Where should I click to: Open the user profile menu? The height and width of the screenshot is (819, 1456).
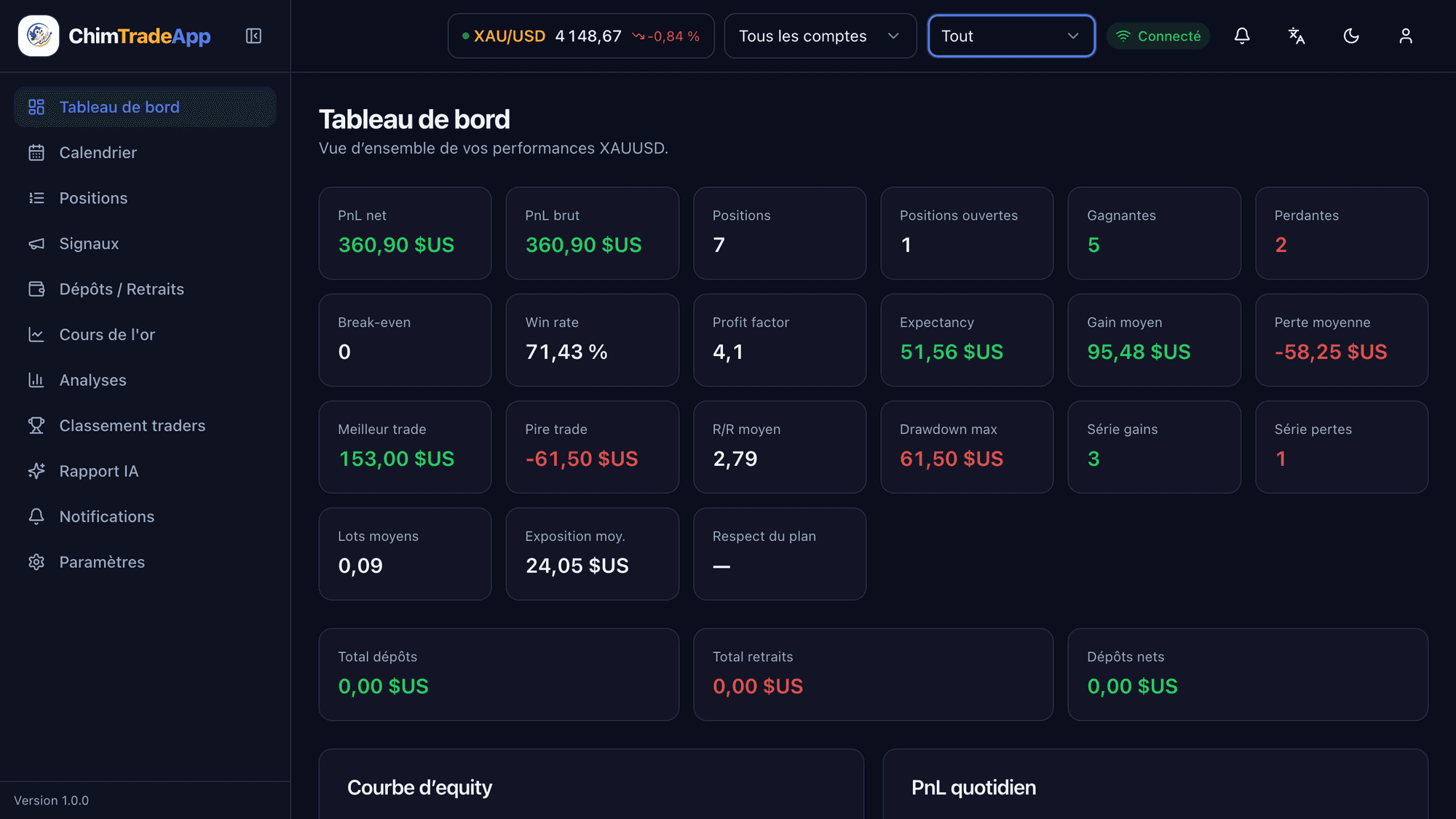[1406, 36]
